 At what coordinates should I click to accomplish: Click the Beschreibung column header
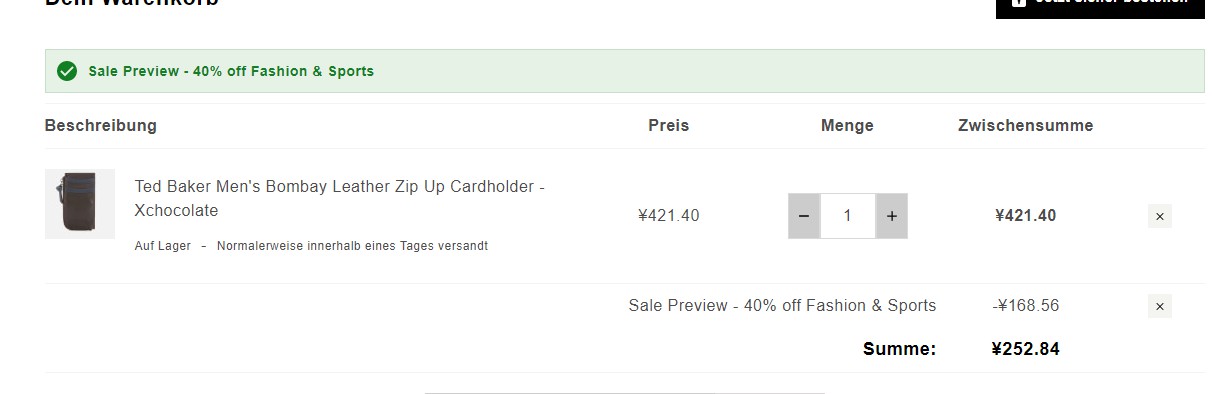pyautogui.click(x=101, y=125)
